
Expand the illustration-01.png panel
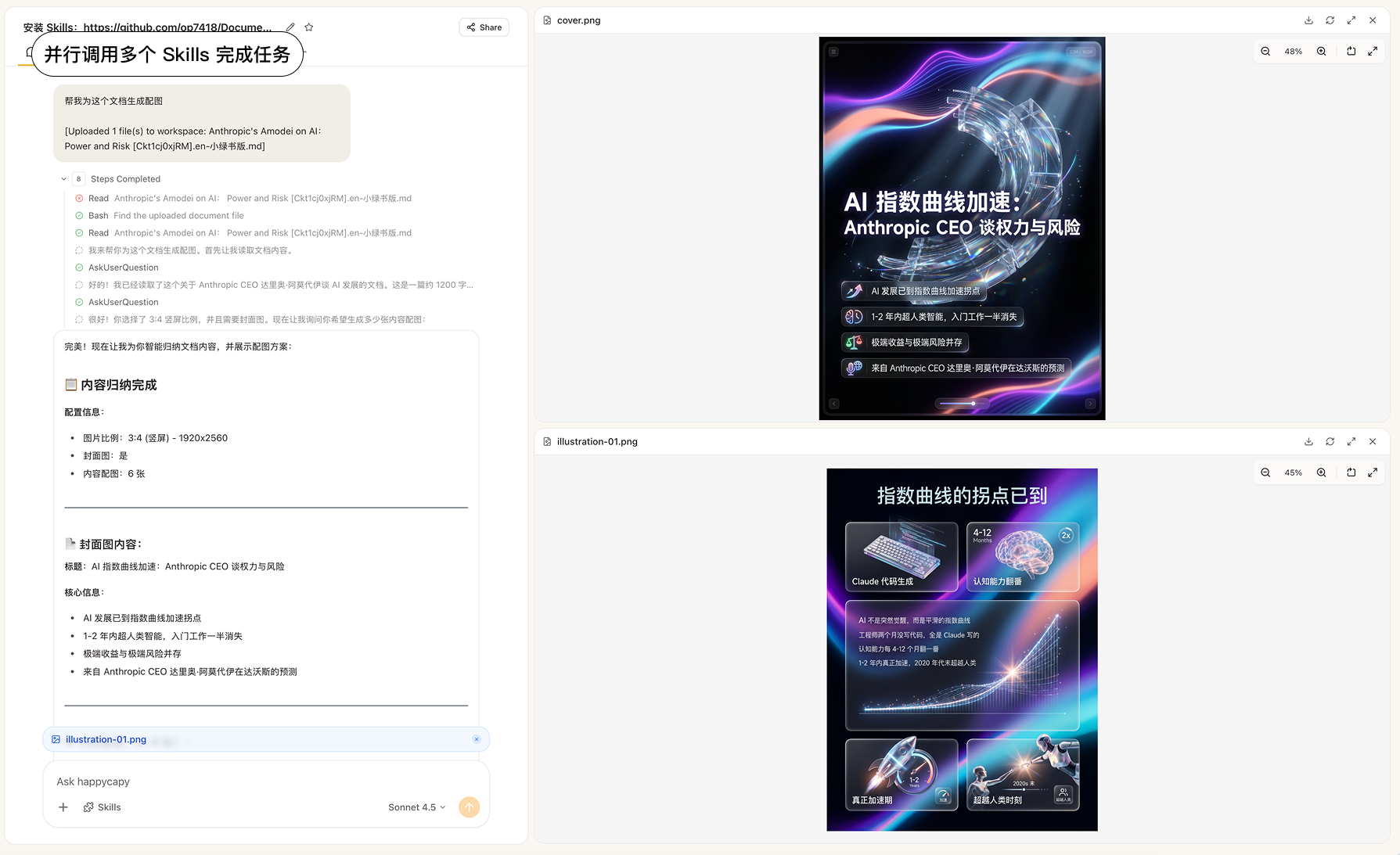click(1351, 442)
